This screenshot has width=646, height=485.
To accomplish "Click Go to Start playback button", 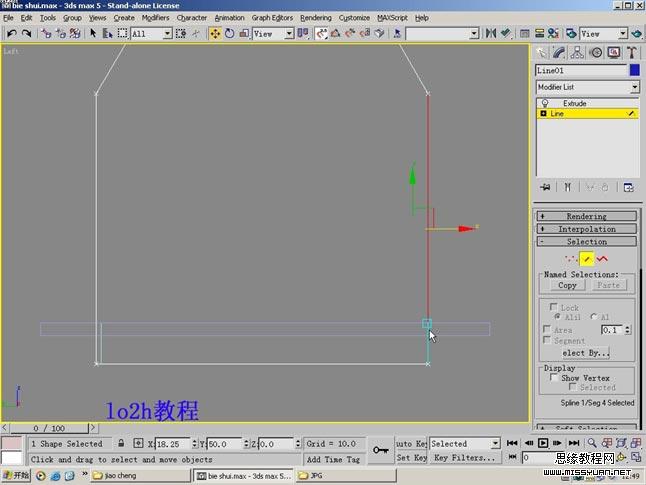I will pos(512,443).
